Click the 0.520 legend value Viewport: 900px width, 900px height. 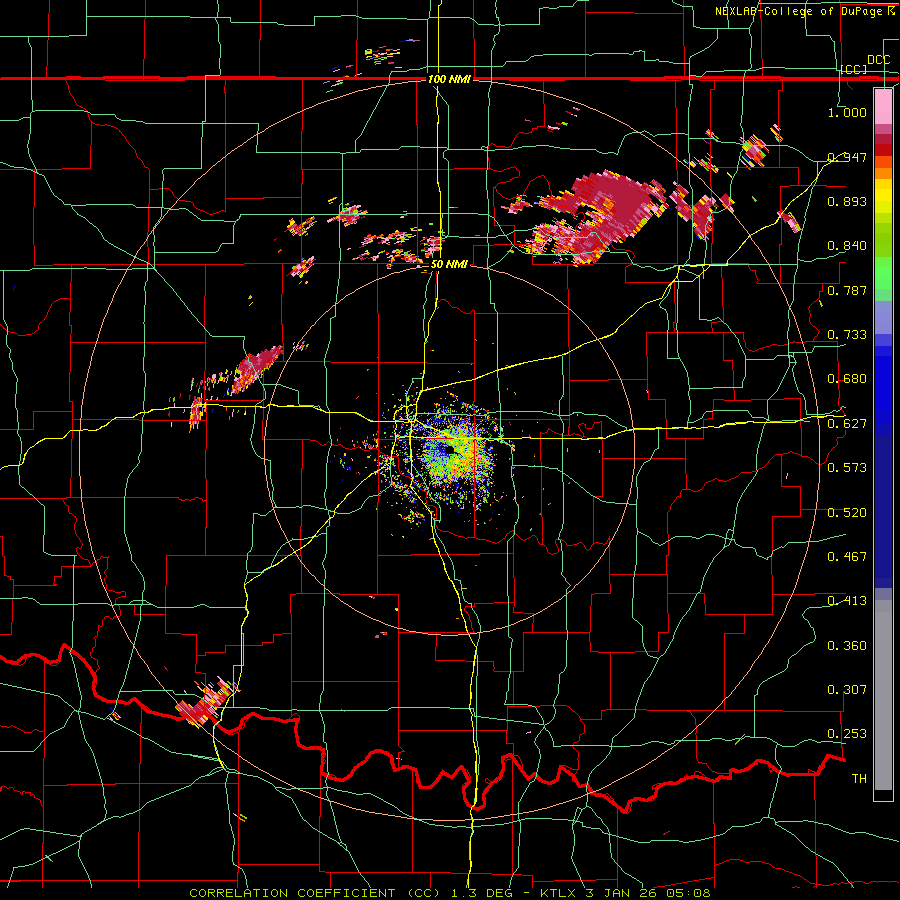click(847, 513)
